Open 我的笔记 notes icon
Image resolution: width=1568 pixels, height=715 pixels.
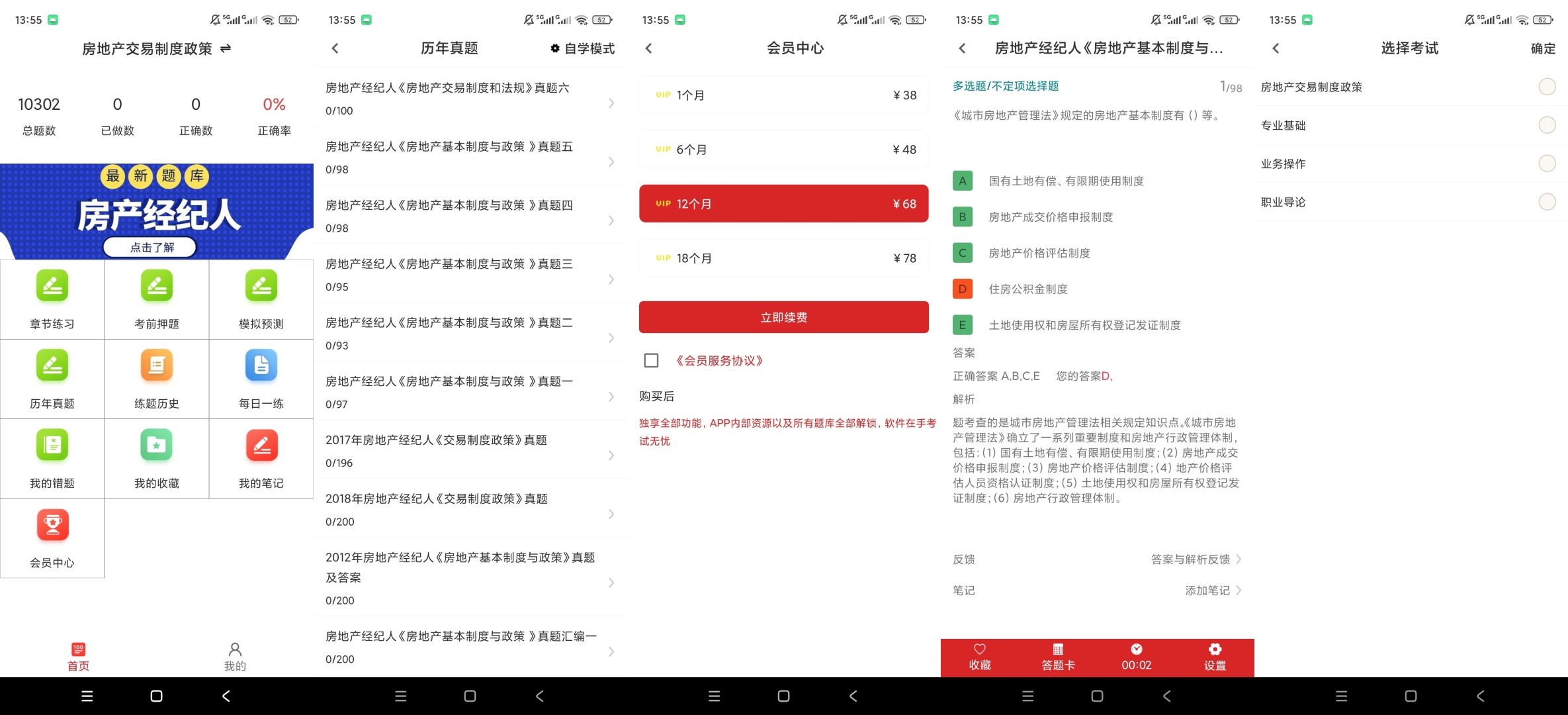(261, 446)
